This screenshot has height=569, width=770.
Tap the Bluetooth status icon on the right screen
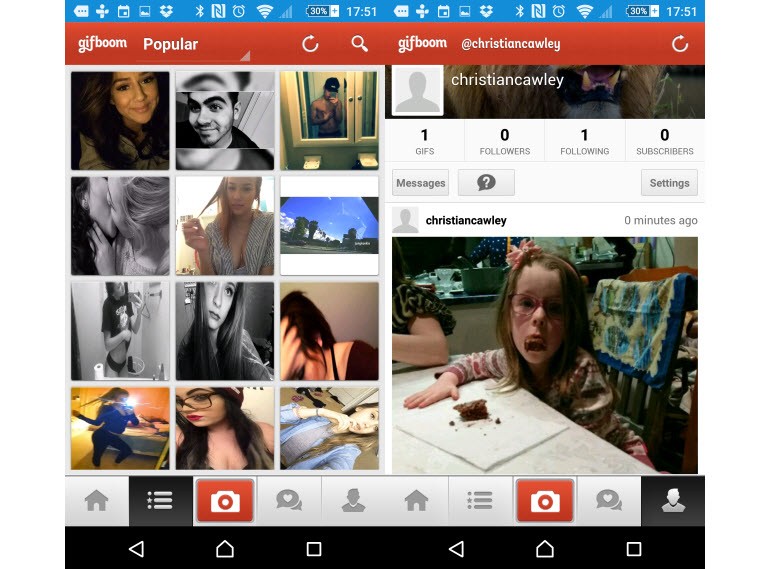[x=520, y=11]
